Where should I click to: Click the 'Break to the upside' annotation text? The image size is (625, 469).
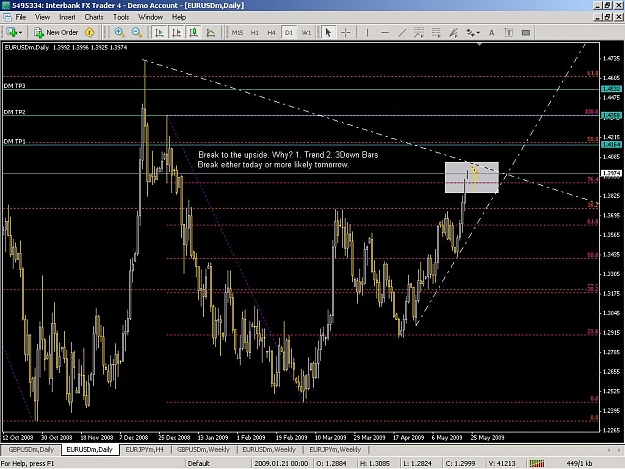[288, 160]
